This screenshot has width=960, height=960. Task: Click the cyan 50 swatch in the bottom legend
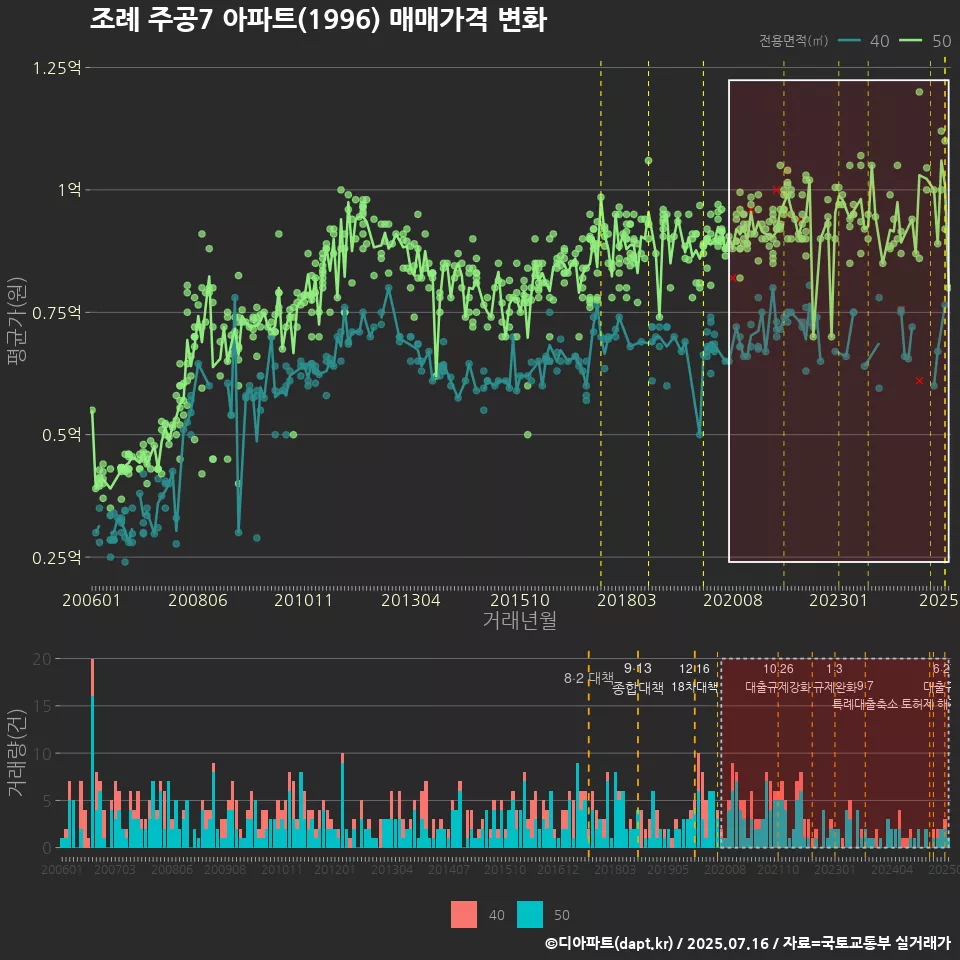[530, 914]
